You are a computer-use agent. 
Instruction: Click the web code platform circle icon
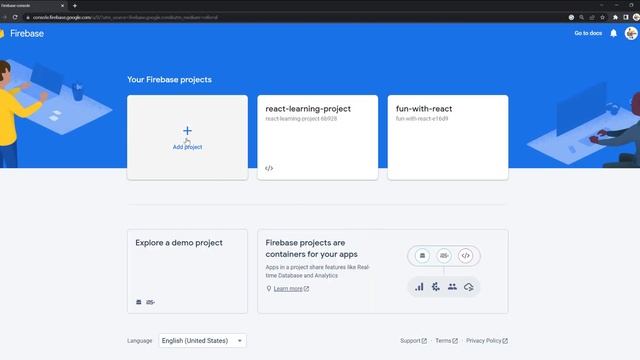tap(465, 256)
